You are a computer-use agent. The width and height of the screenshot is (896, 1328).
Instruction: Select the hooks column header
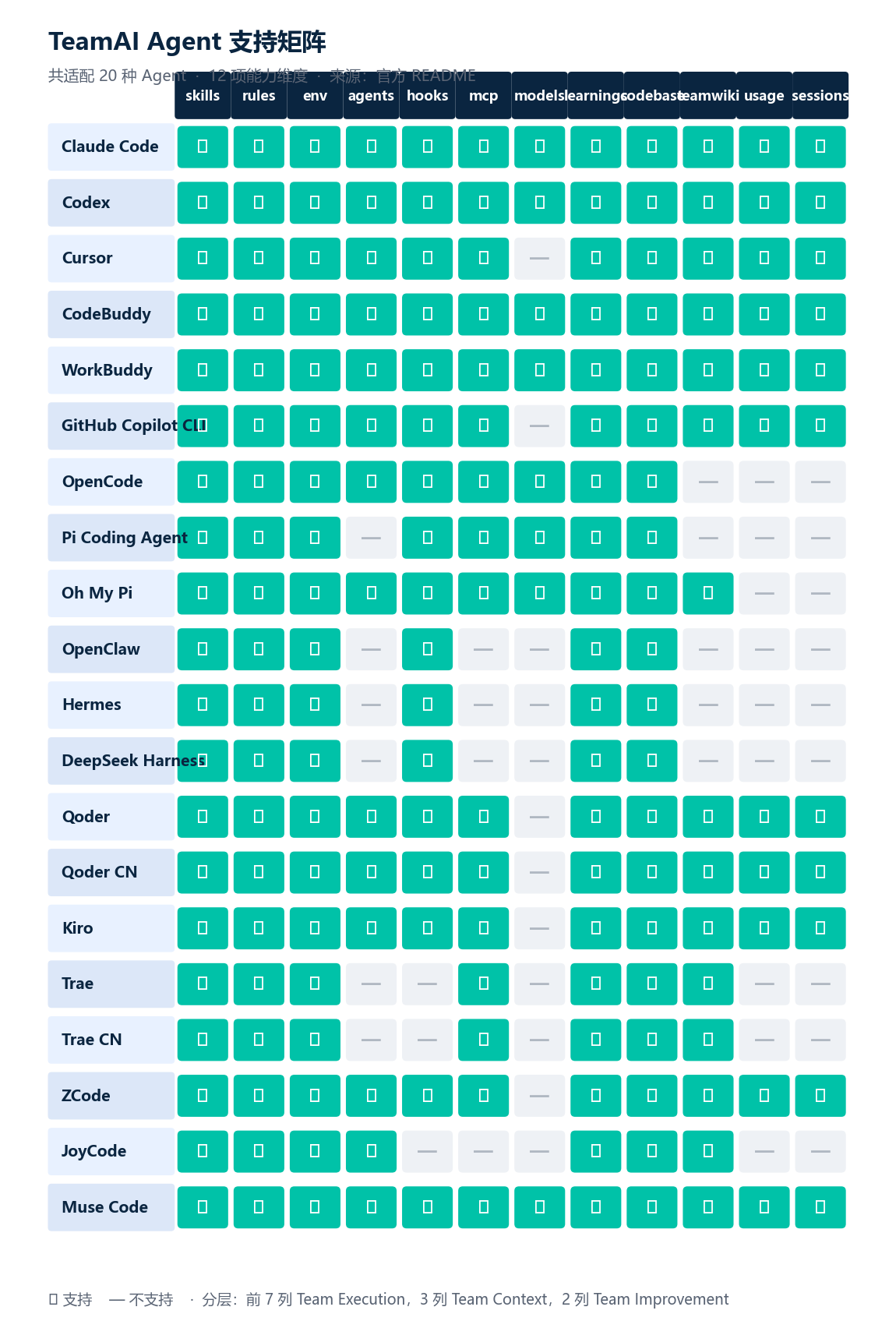click(428, 96)
